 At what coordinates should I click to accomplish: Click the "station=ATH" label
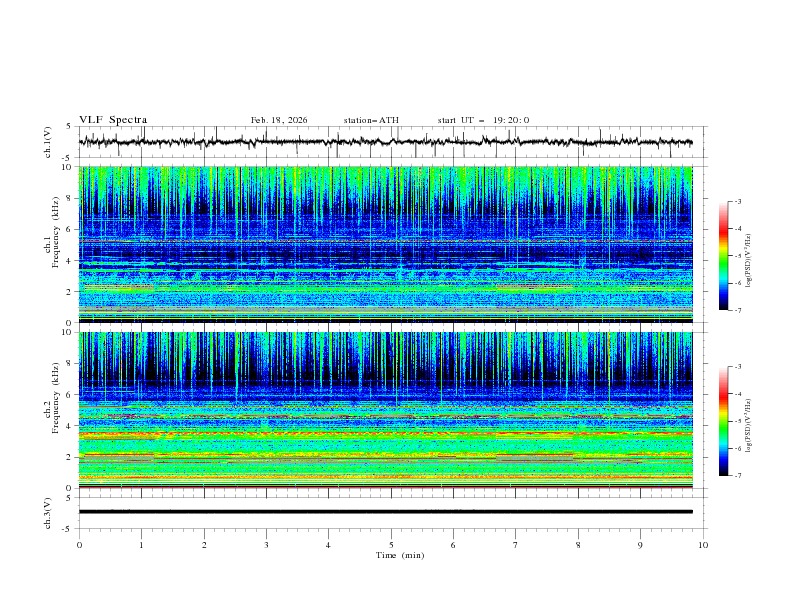coord(371,120)
